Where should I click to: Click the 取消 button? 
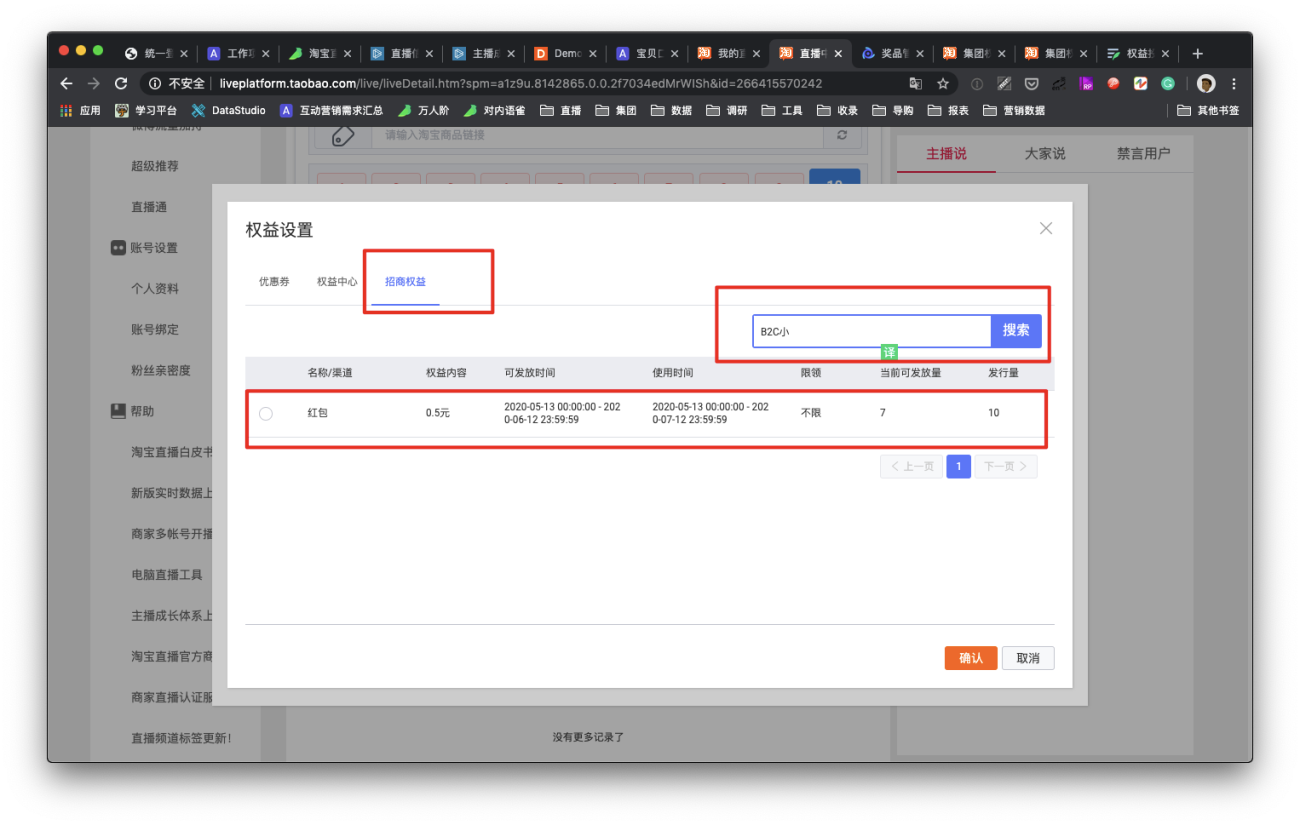[x=1028, y=658]
